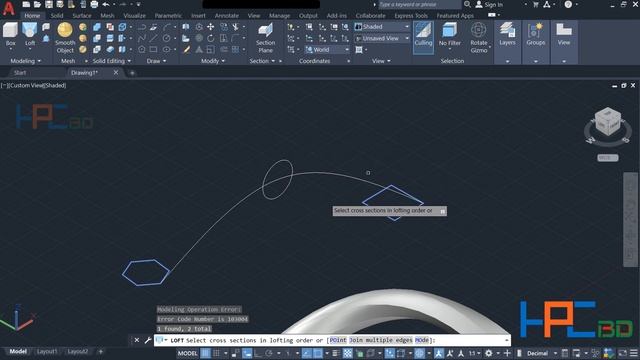640x360 pixels.
Task: Click the LOFT command line input
Action: tap(332, 340)
